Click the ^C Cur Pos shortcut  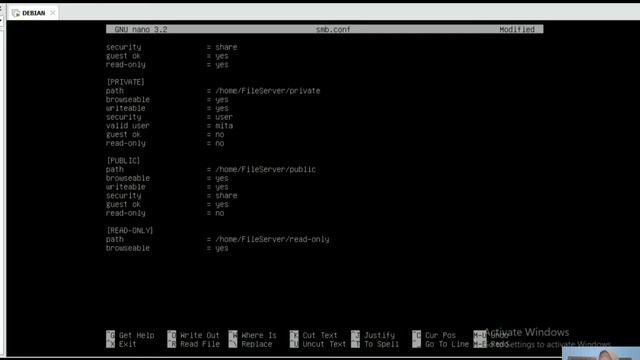[434, 335]
